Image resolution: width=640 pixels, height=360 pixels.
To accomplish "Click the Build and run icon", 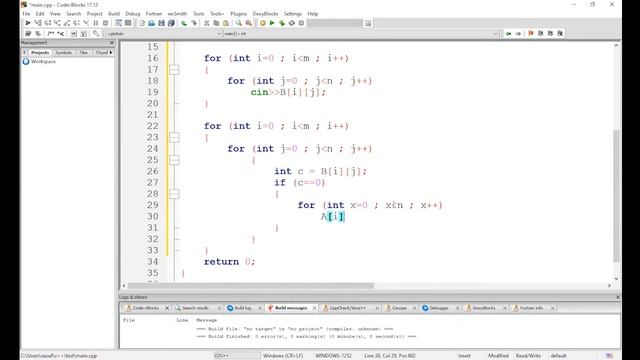I will 282,23.
